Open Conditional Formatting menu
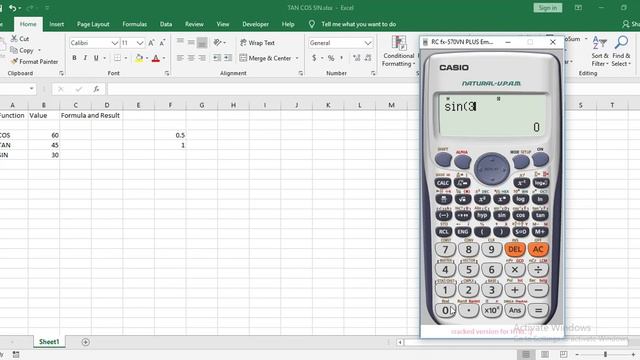The image size is (640, 360). [x=399, y=51]
